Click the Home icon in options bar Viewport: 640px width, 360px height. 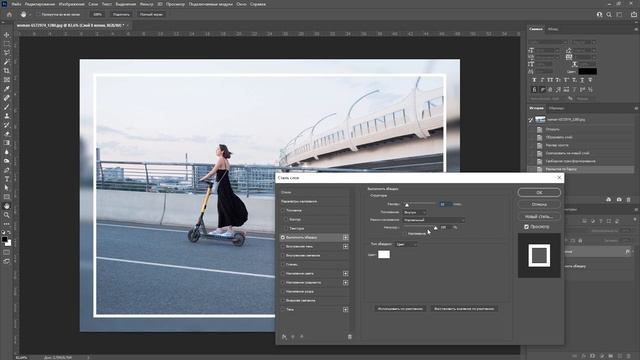(9, 14)
